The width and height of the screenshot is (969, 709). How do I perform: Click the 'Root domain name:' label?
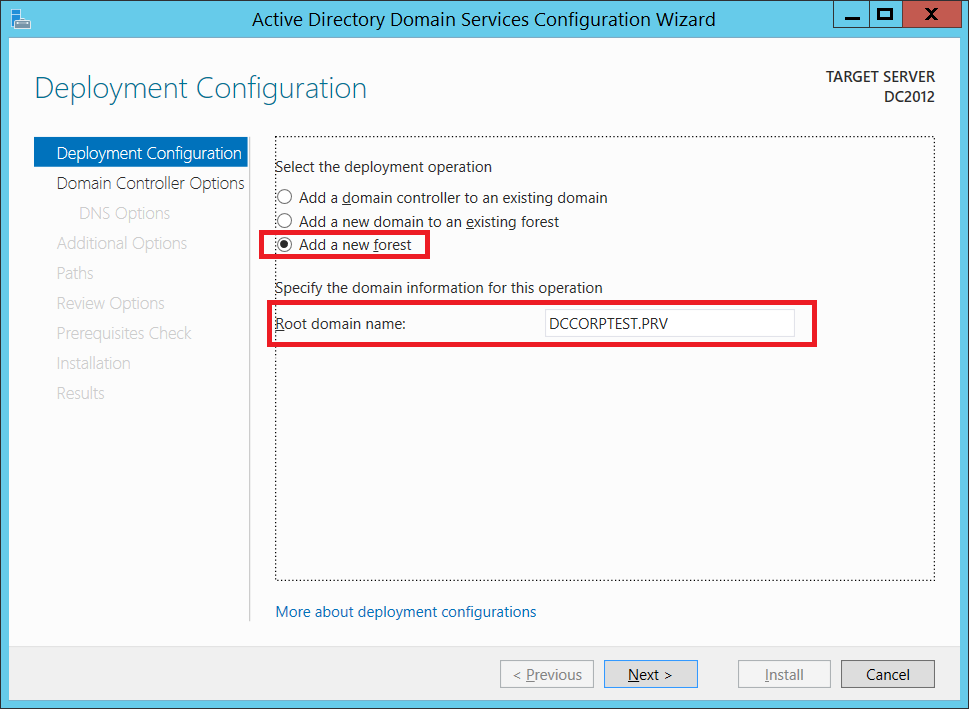(340, 324)
